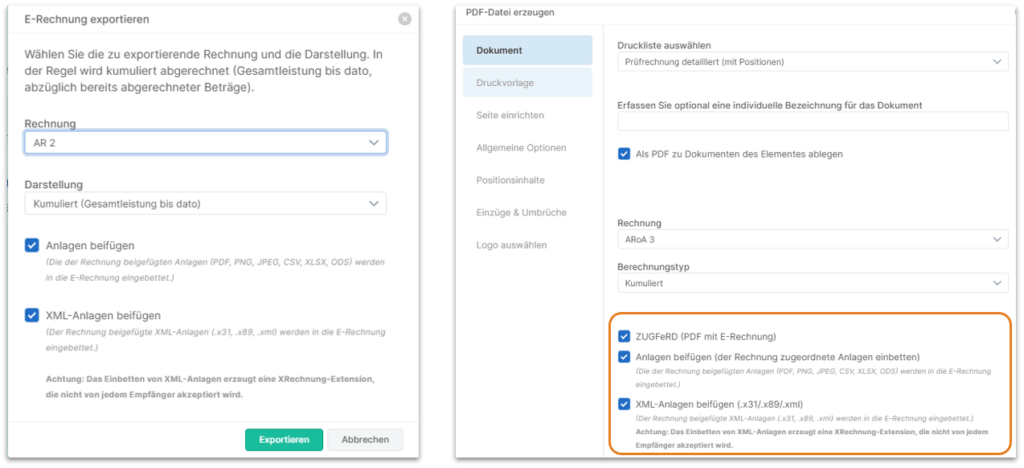Expand the Berechnungstyp dropdown
This screenshot has width=1024, height=468.
tap(812, 283)
